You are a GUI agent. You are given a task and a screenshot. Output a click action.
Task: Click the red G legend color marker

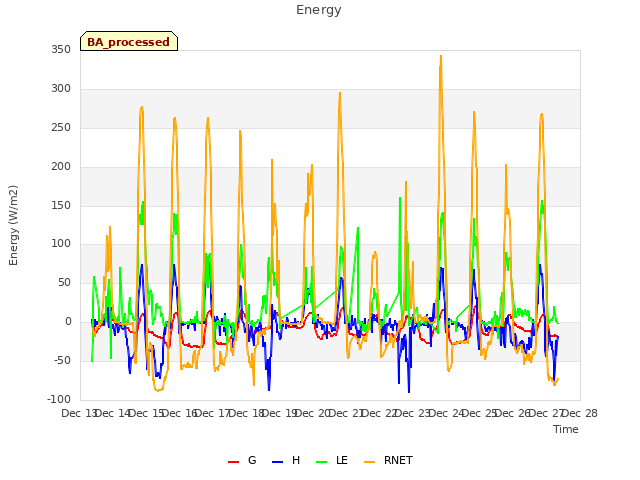pyautogui.click(x=233, y=462)
